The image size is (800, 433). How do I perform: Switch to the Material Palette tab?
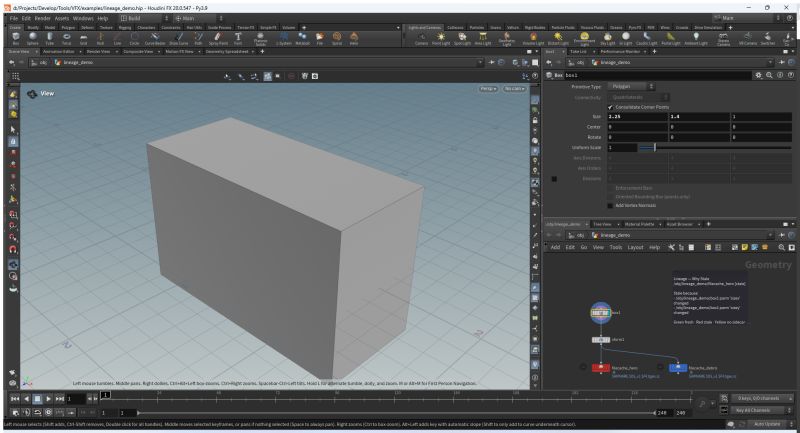[639, 224]
